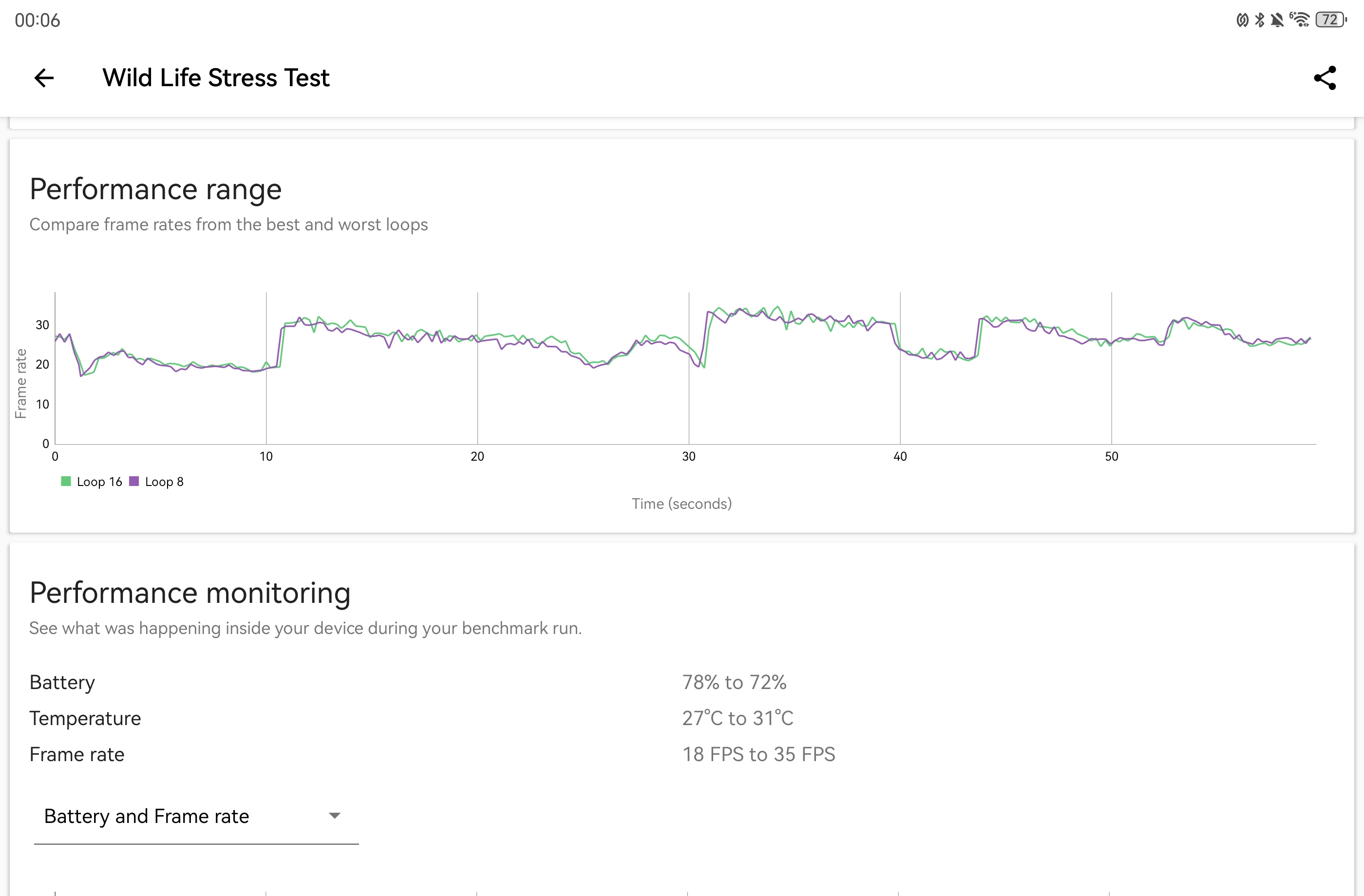Click the 27°C to 31°C temperature value
This screenshot has width=1364, height=896.
[738, 718]
